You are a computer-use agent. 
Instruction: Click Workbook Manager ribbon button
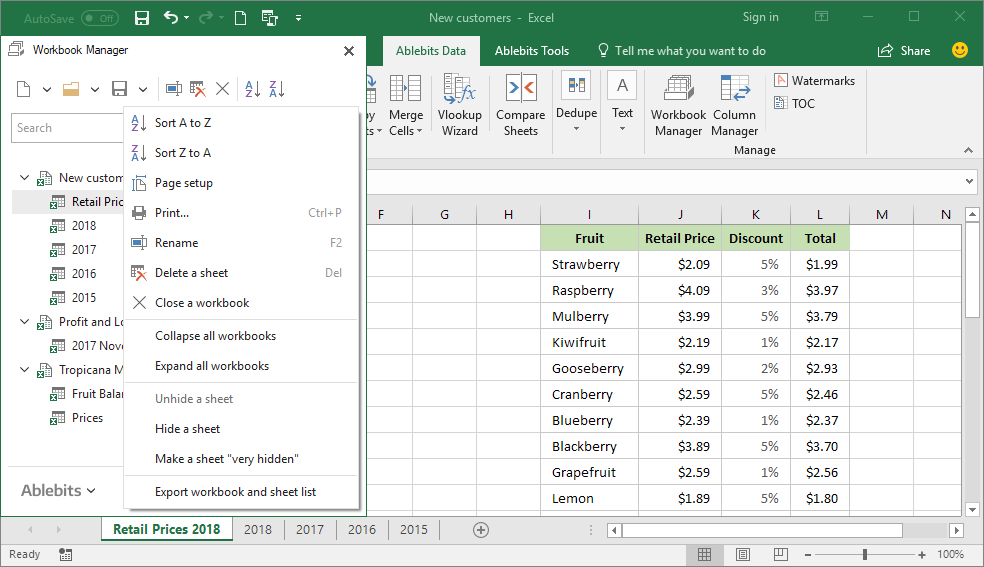678,105
